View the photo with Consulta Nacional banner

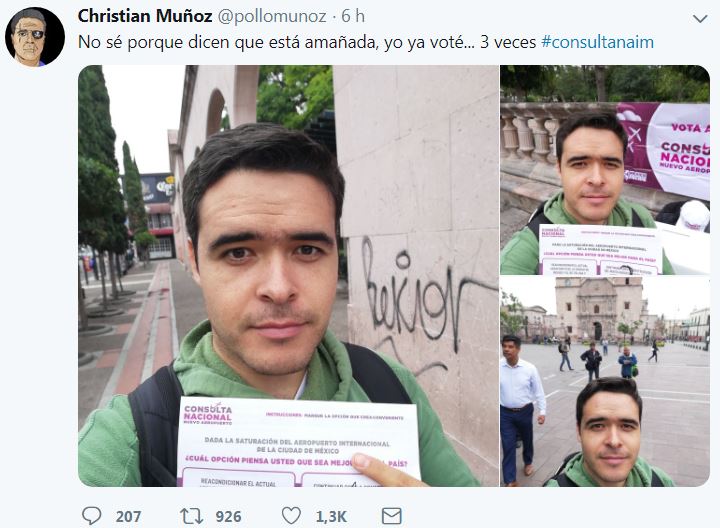pos(605,170)
